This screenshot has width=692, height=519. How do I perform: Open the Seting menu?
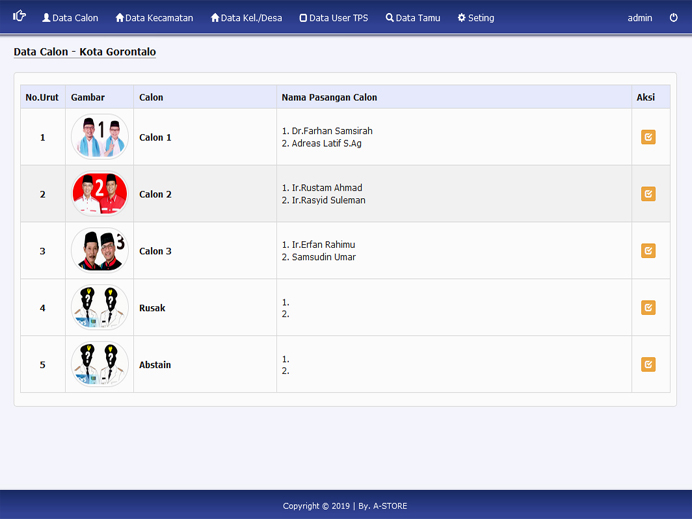[x=475, y=18]
